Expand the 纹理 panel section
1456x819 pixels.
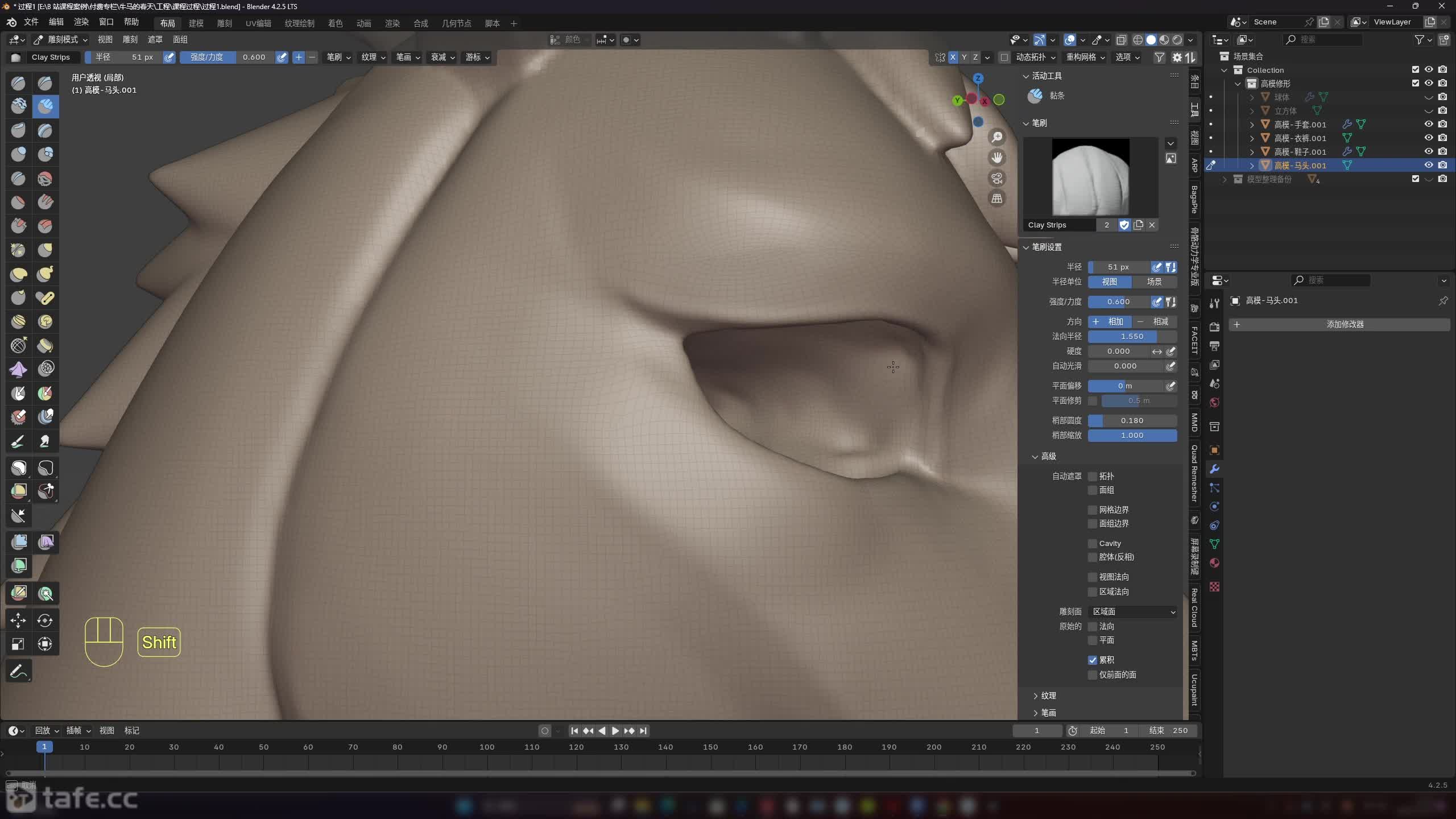1048,696
